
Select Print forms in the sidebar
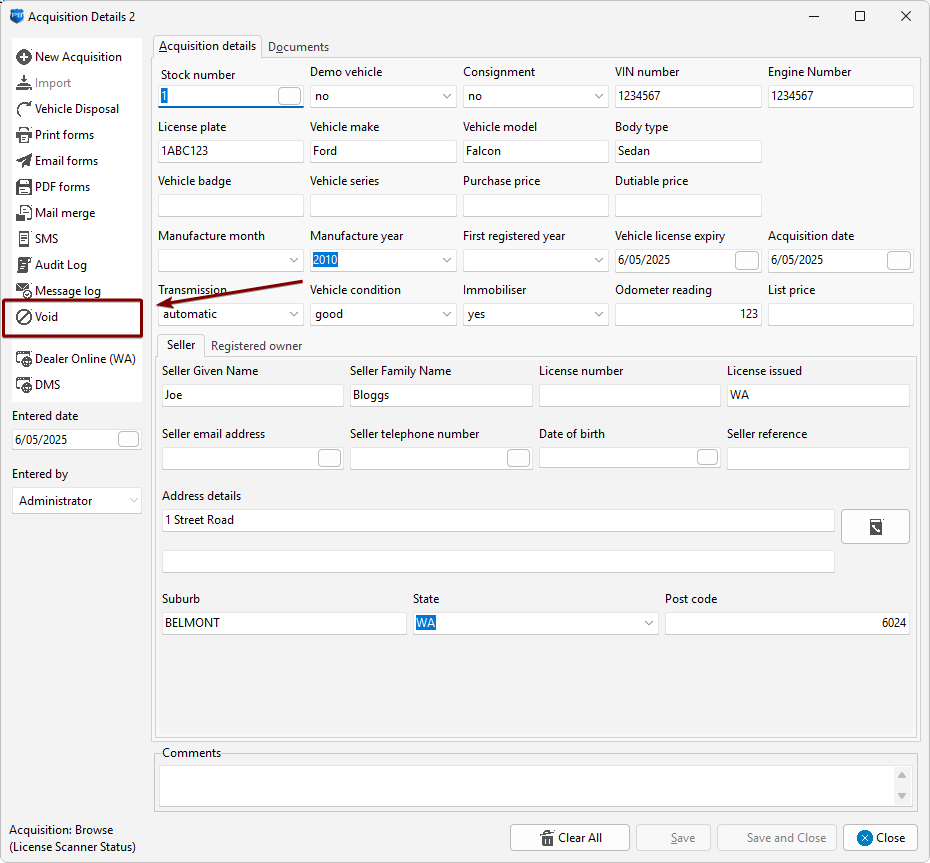(x=64, y=135)
